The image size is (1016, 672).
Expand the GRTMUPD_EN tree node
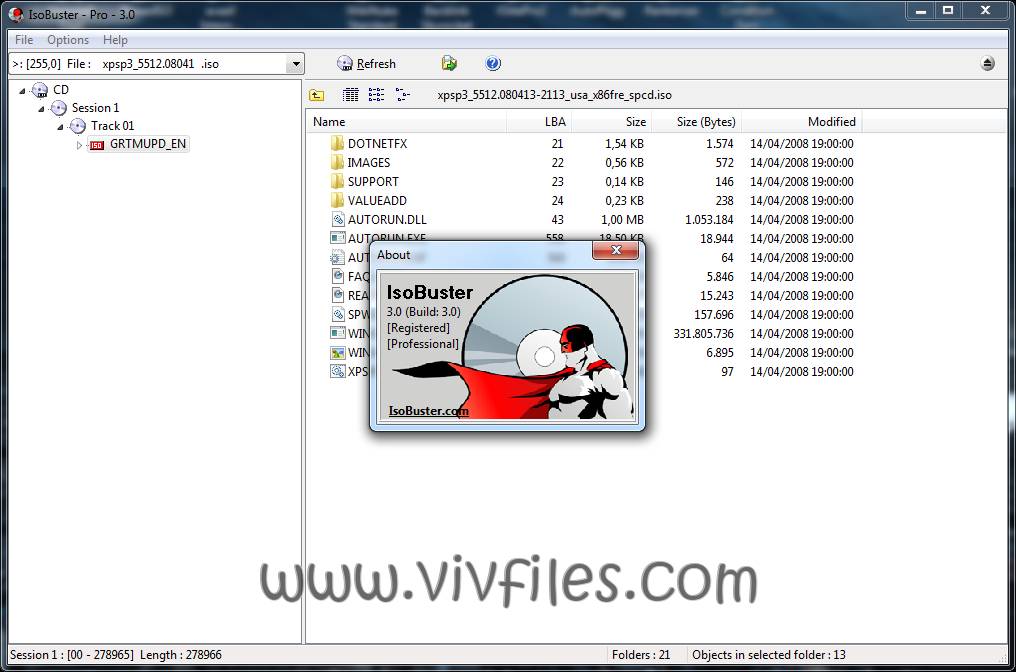pos(79,145)
